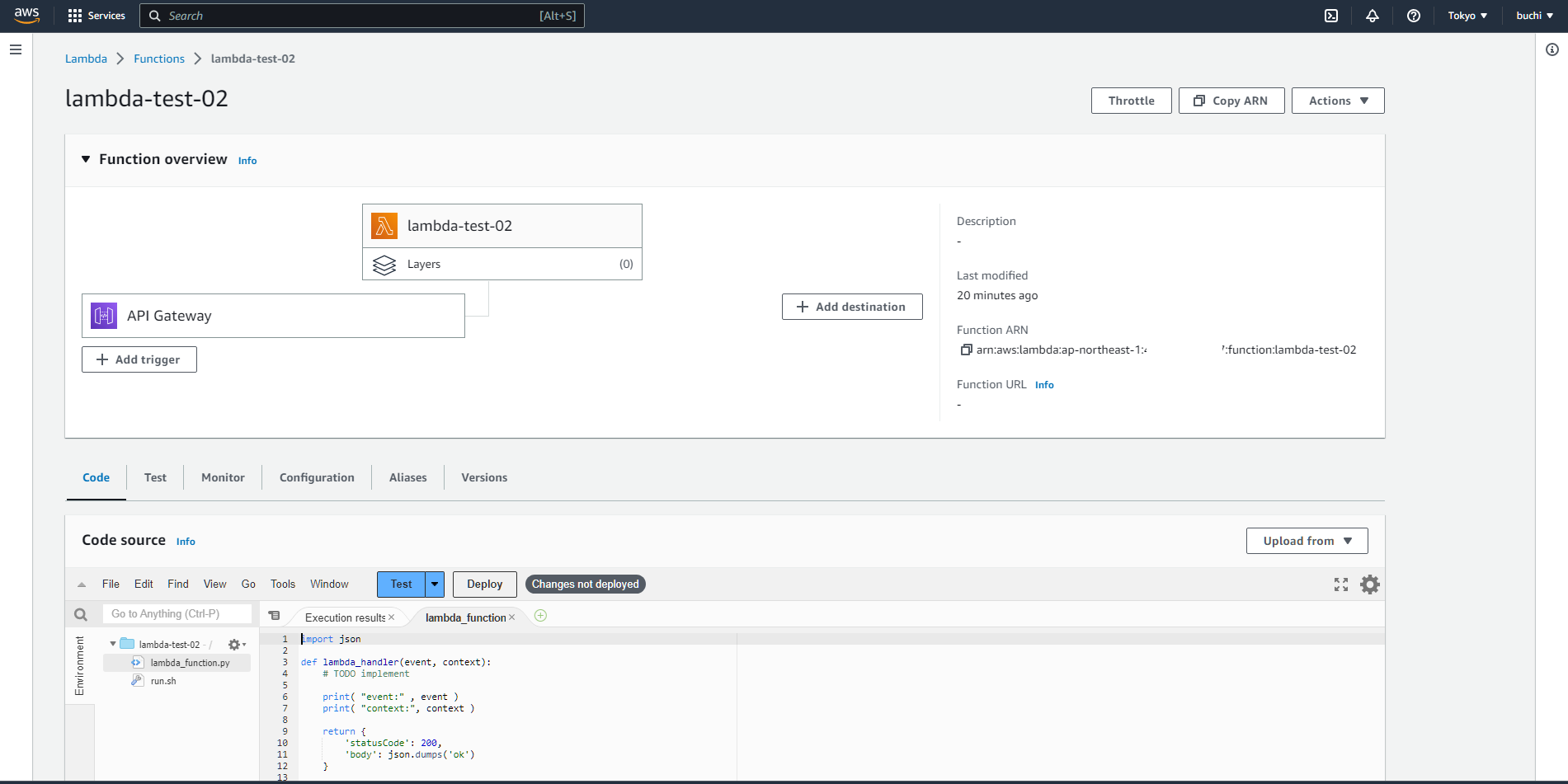This screenshot has height=784, width=1568.
Task: Click the API Gateway trigger icon
Action: click(x=104, y=316)
